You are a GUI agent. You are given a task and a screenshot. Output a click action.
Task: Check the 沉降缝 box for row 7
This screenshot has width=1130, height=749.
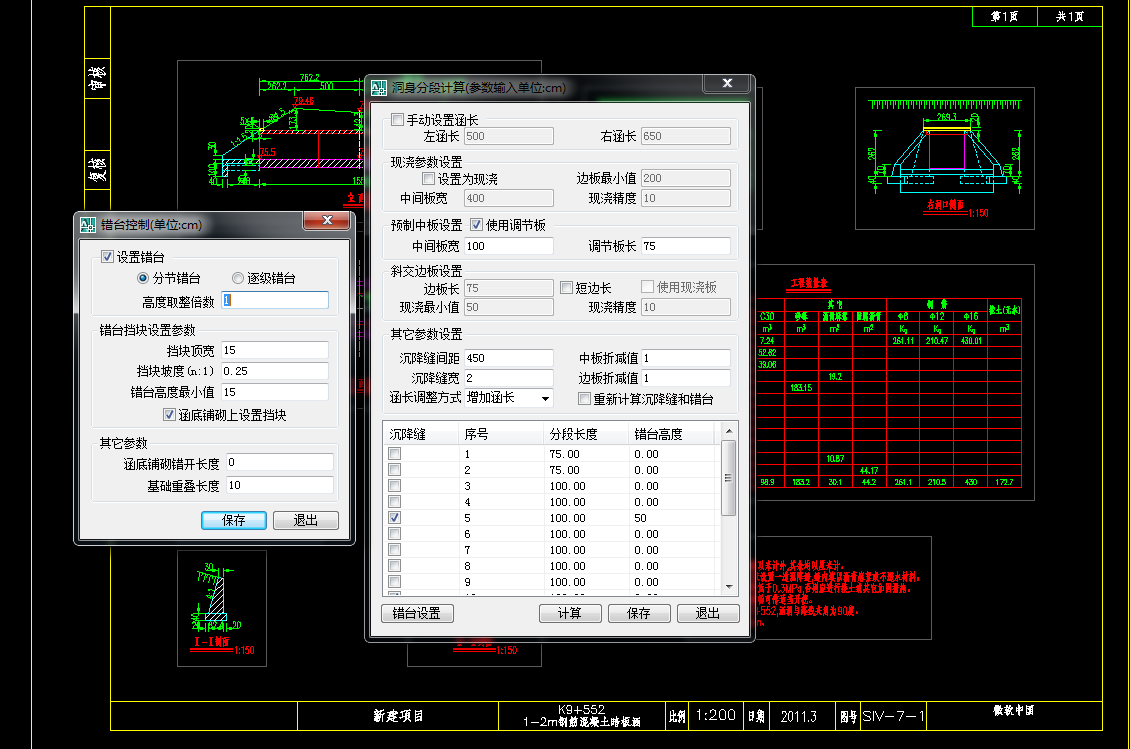394,550
